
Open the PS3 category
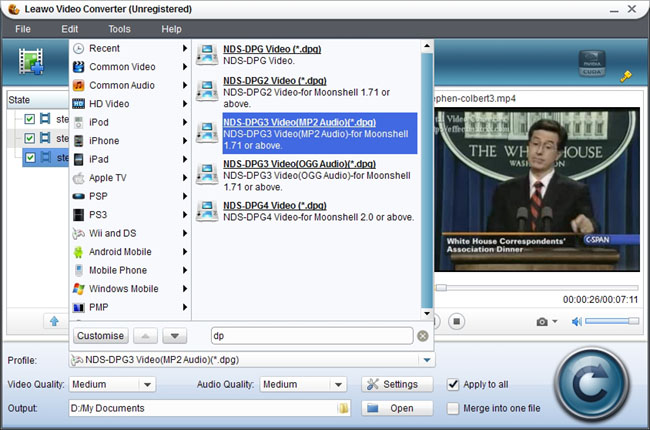(x=130, y=215)
